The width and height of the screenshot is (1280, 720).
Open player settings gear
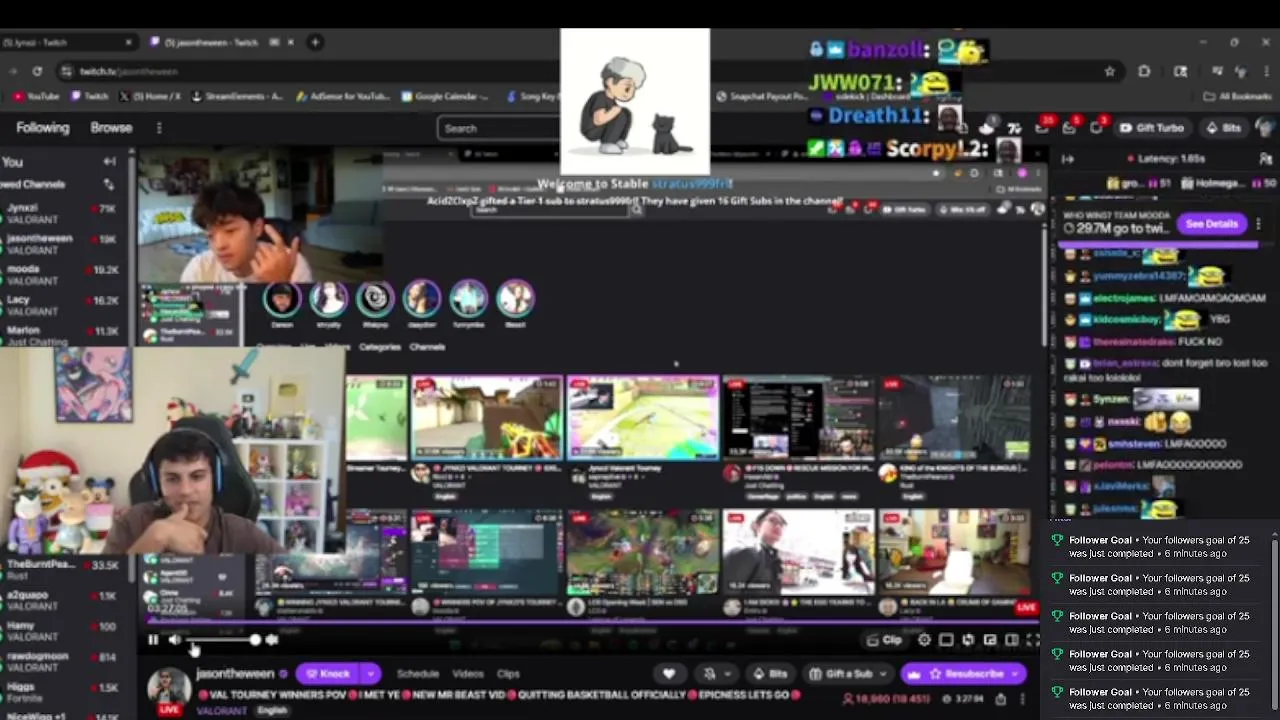coord(924,640)
